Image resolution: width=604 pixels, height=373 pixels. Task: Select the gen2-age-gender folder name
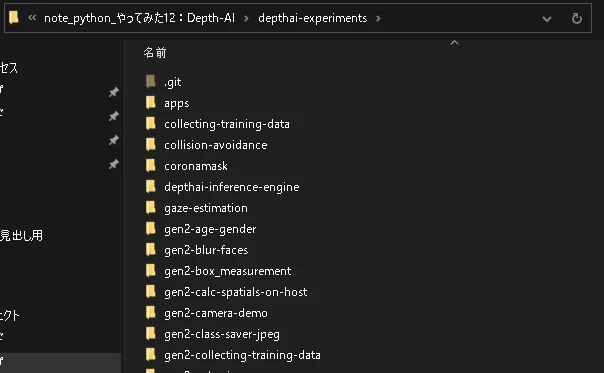[210, 229]
